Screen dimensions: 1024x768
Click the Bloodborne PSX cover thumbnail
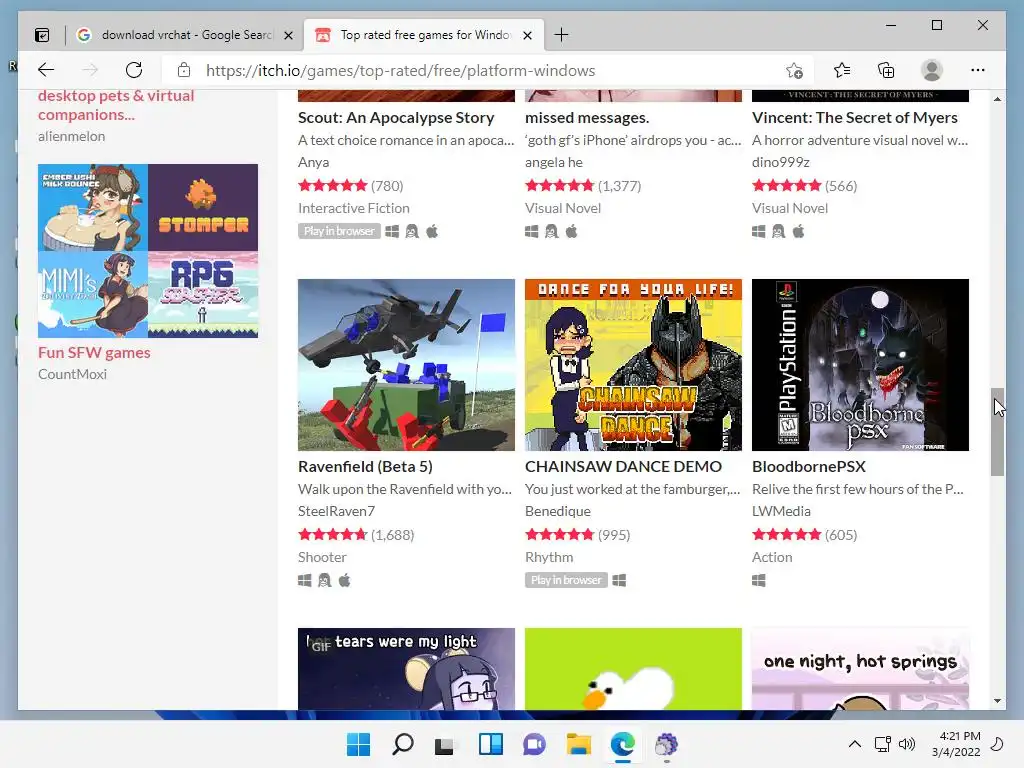tap(860, 364)
